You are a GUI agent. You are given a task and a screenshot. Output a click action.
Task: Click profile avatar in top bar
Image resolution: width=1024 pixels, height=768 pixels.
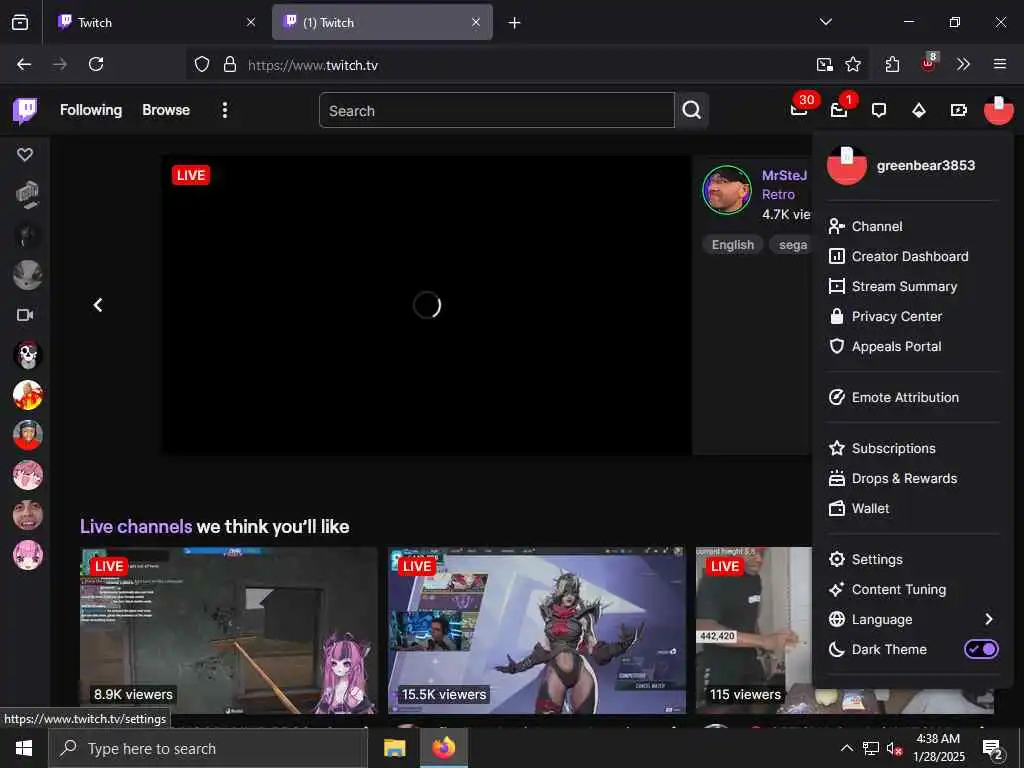pos(999,110)
